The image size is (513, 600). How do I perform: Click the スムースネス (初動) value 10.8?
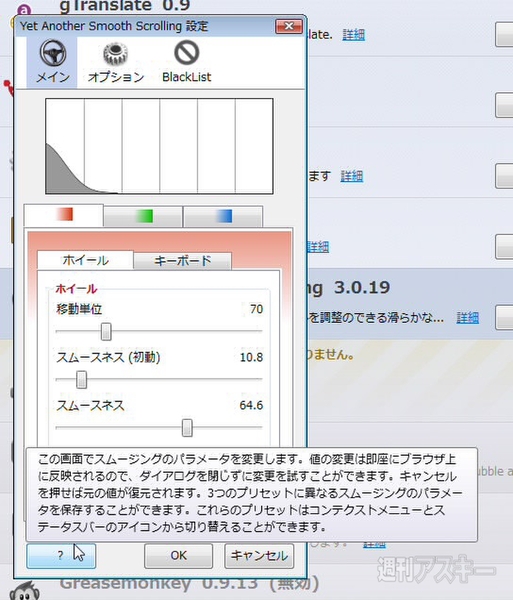[251, 357]
